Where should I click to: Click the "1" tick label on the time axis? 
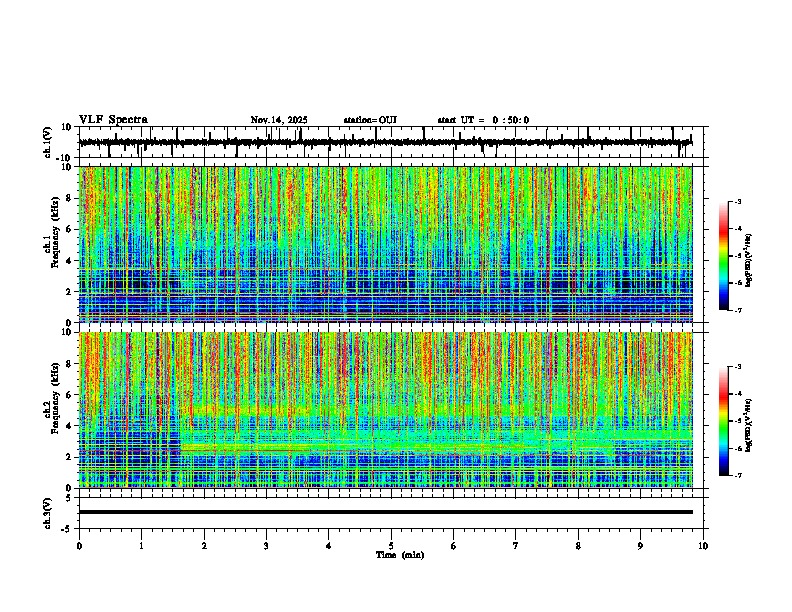coord(141,546)
